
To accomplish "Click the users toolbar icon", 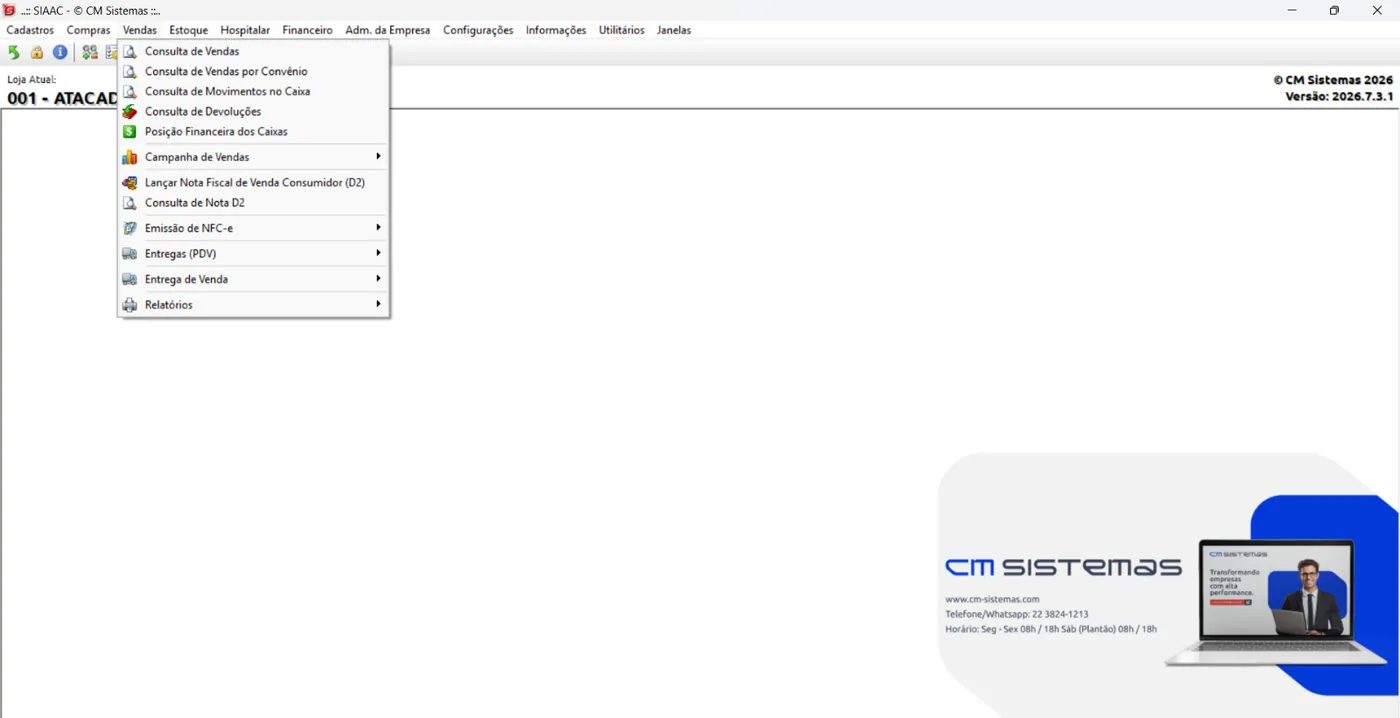I will [90, 52].
